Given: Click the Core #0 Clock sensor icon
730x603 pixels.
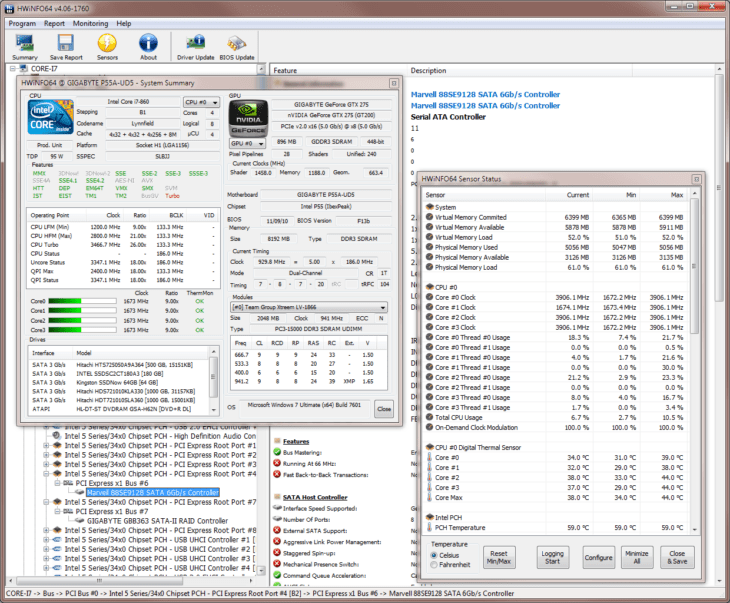Looking at the screenshot, I should point(429,297).
